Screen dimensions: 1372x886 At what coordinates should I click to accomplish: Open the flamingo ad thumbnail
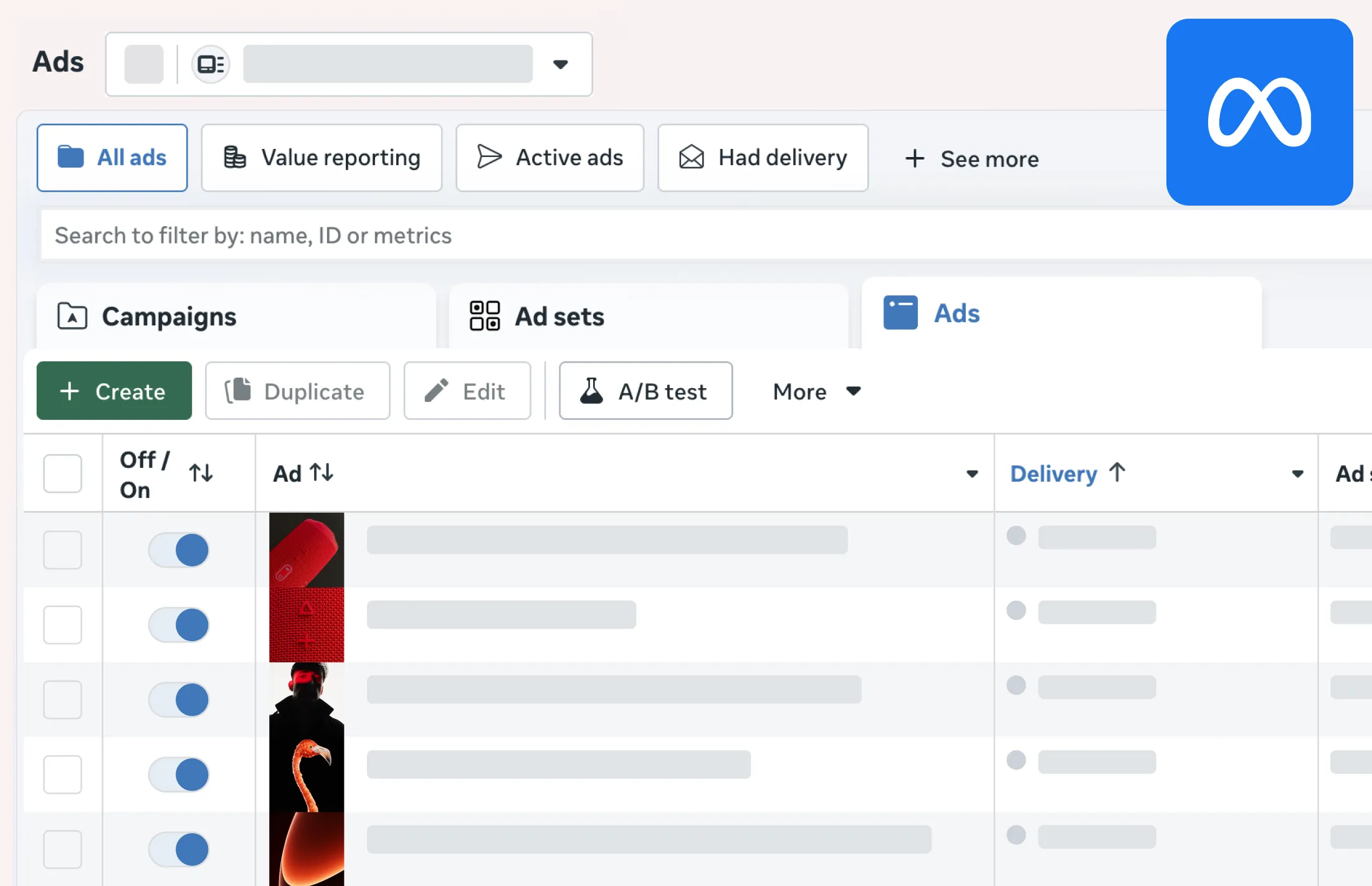307,774
